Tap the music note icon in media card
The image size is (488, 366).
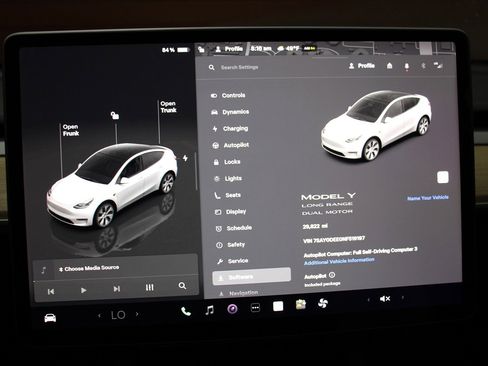point(44,270)
